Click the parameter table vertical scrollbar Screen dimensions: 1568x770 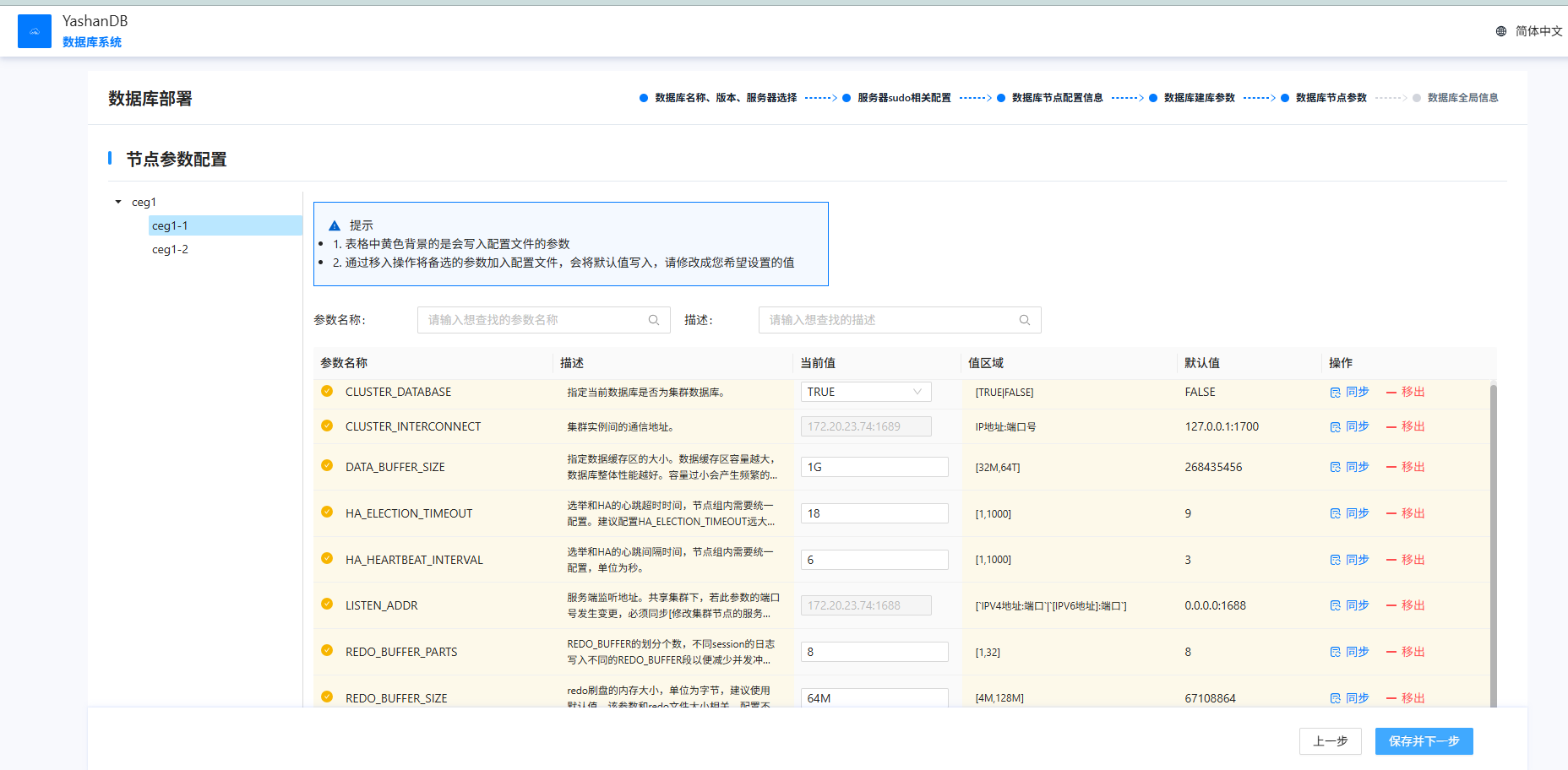1493,540
